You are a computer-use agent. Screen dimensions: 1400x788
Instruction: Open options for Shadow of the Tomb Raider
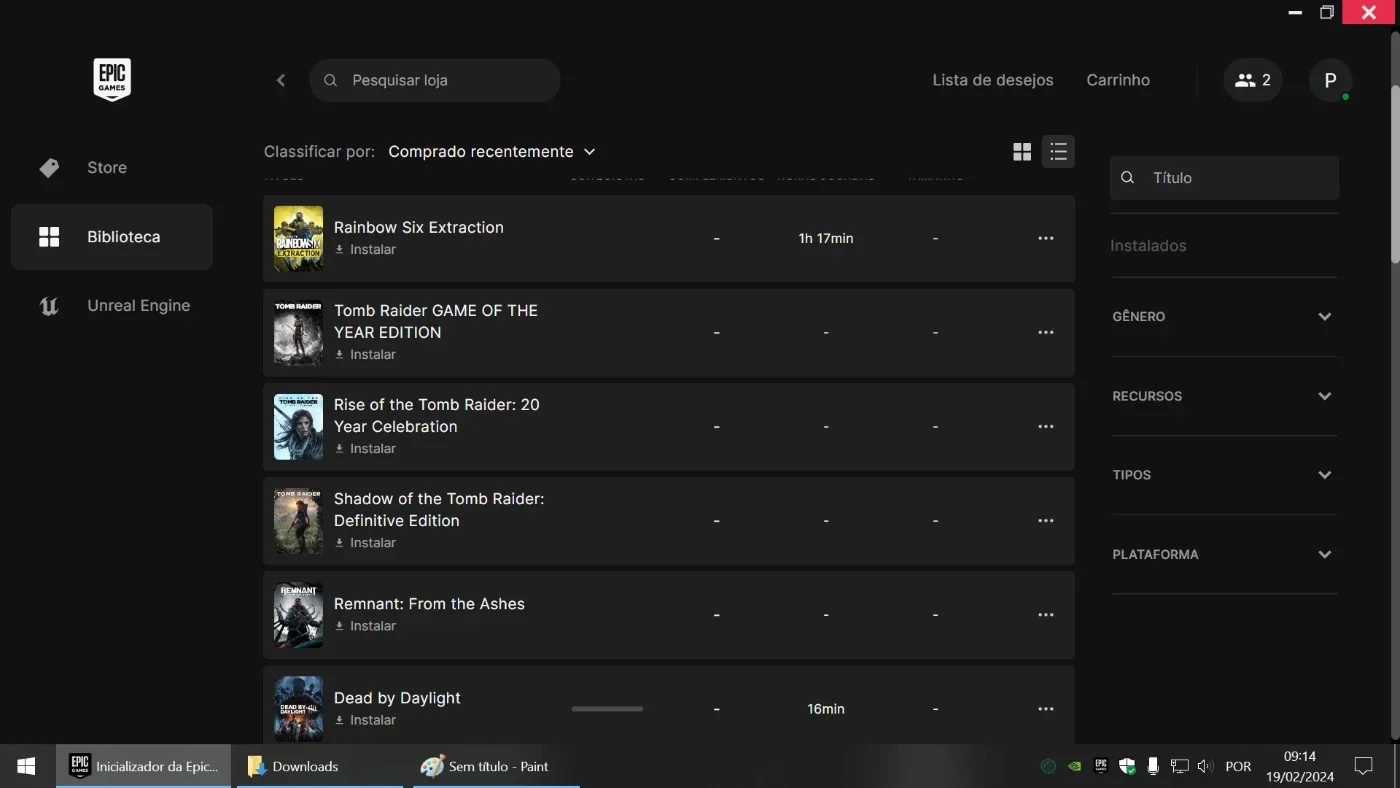(x=1046, y=520)
